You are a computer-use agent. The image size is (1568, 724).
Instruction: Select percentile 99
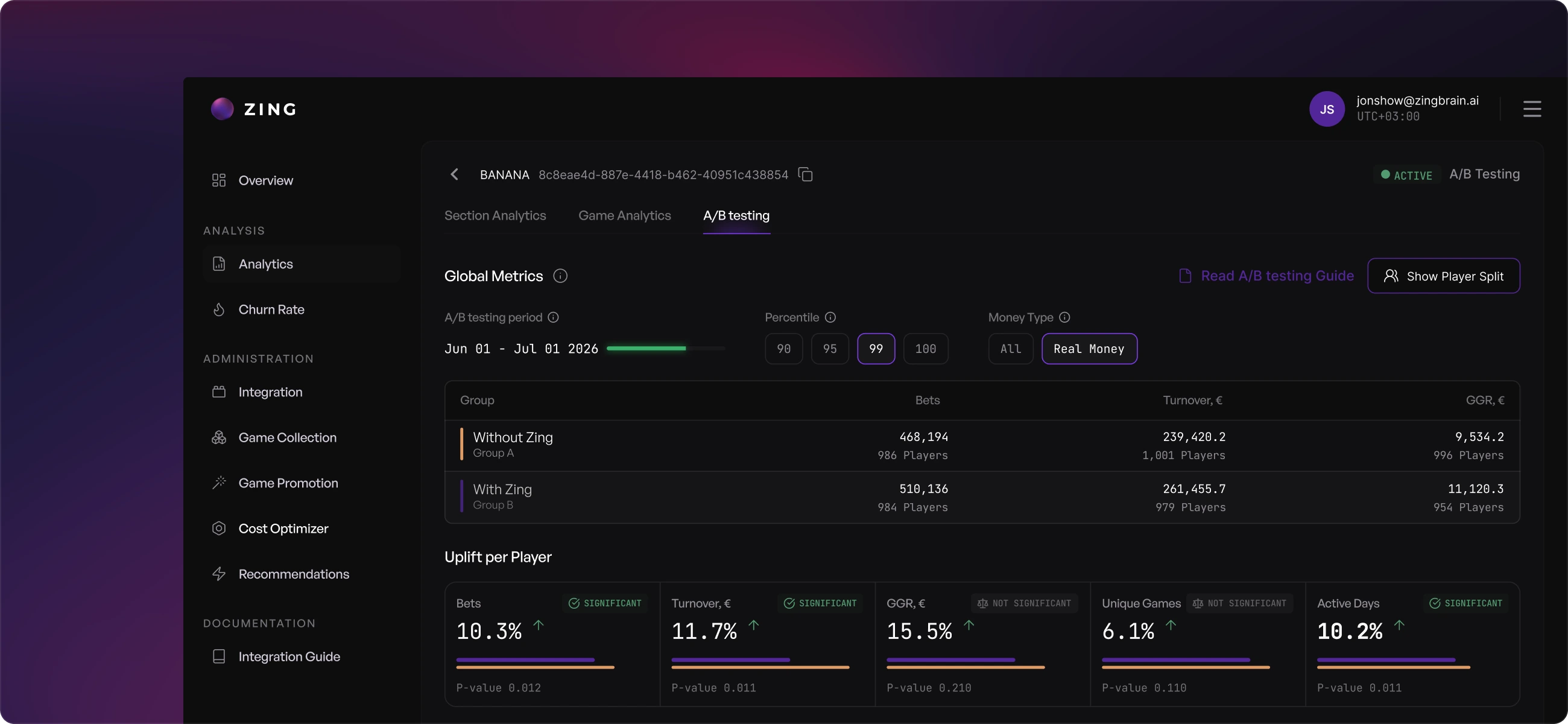point(876,348)
